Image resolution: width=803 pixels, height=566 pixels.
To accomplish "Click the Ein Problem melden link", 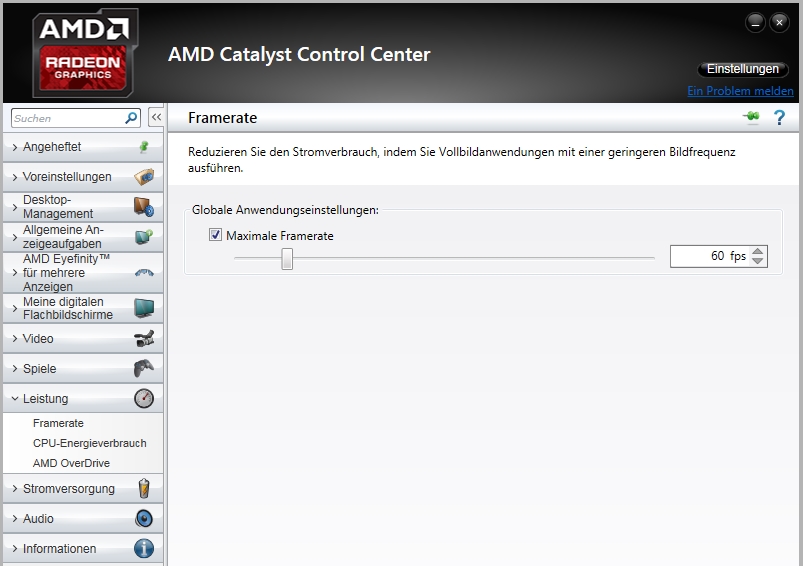I will coord(740,91).
